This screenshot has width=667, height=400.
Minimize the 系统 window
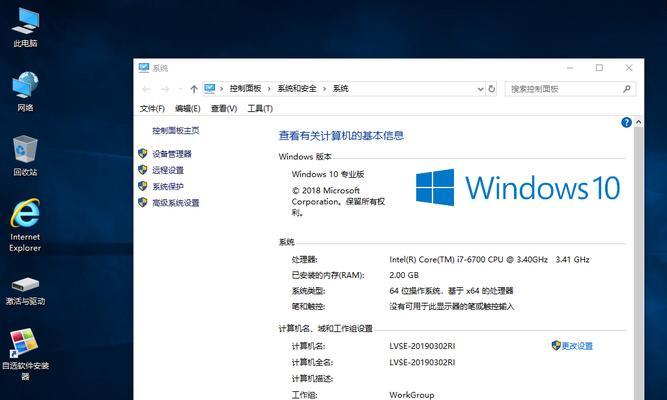pyautogui.click(x=570, y=68)
